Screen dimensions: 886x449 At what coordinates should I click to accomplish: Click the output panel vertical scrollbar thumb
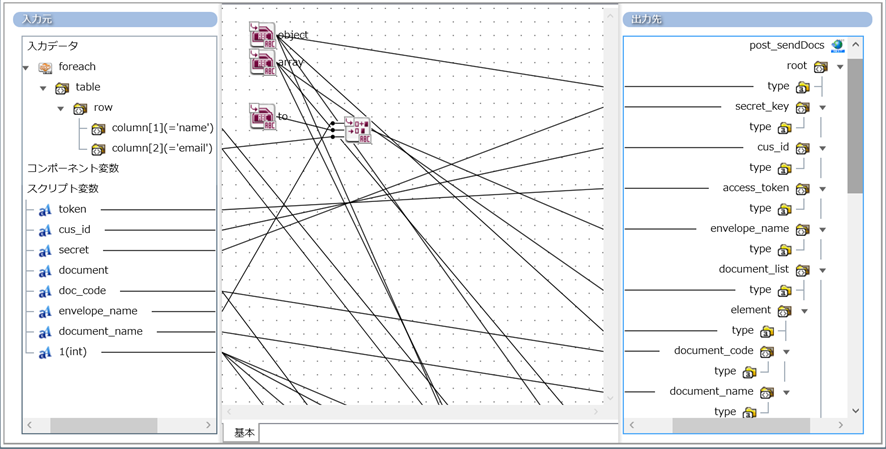tap(855, 125)
